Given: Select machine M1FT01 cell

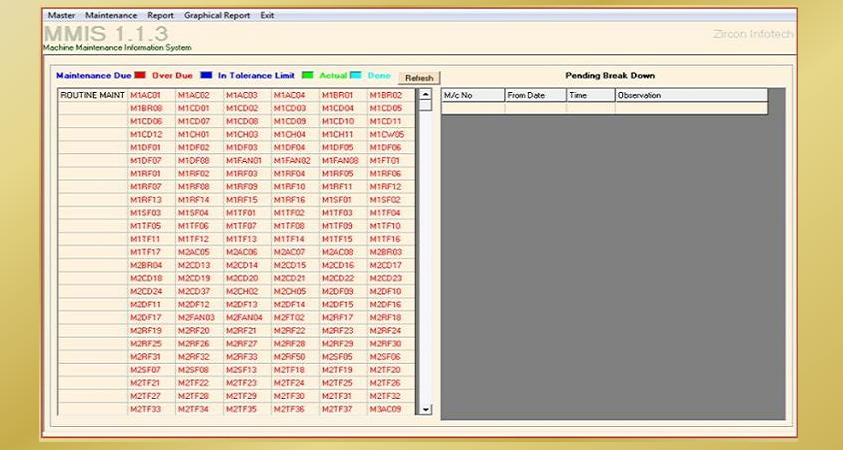Looking at the screenshot, I should [x=391, y=160].
